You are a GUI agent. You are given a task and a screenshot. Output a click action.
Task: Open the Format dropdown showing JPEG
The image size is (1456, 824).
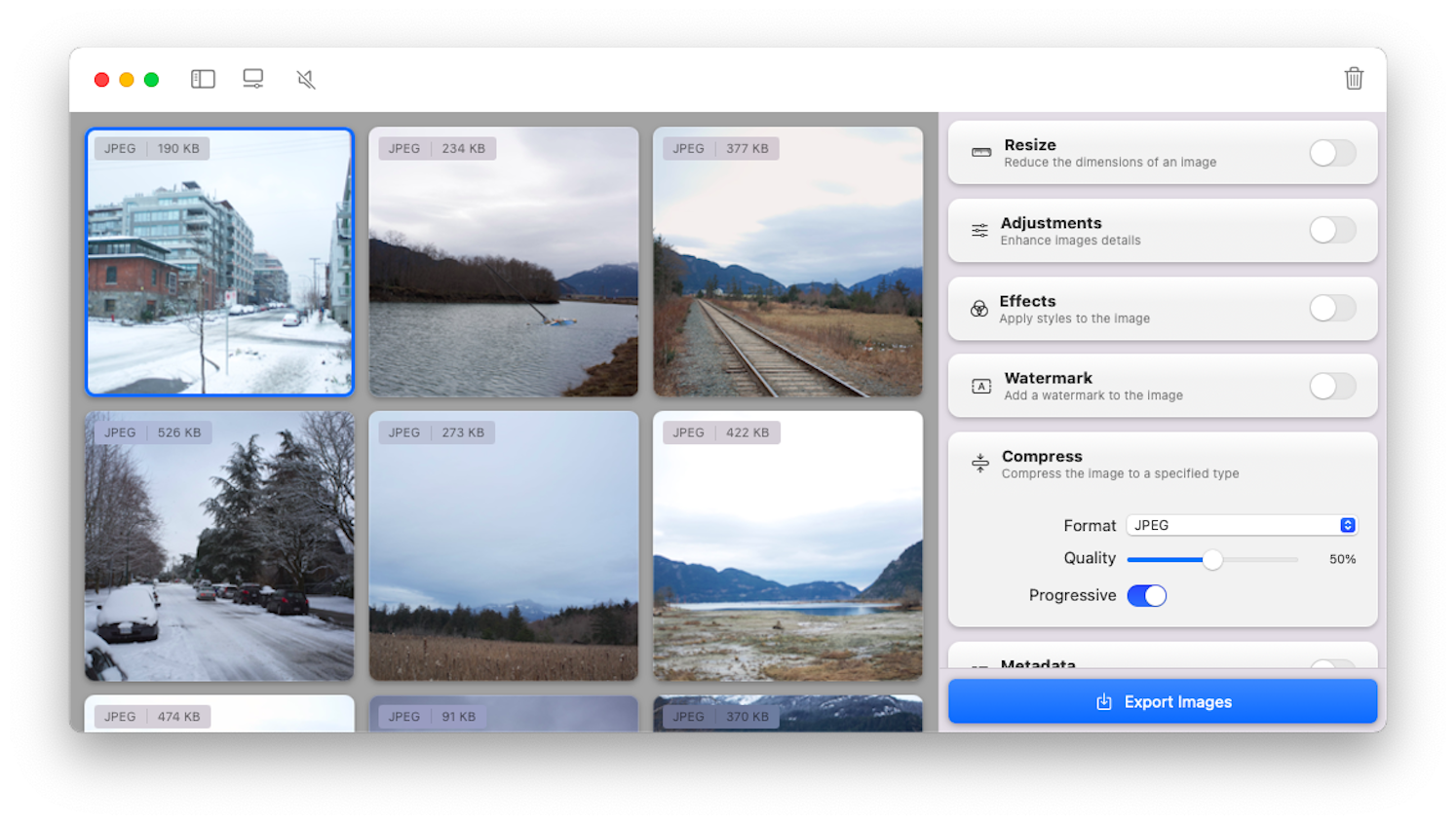click(x=1241, y=525)
